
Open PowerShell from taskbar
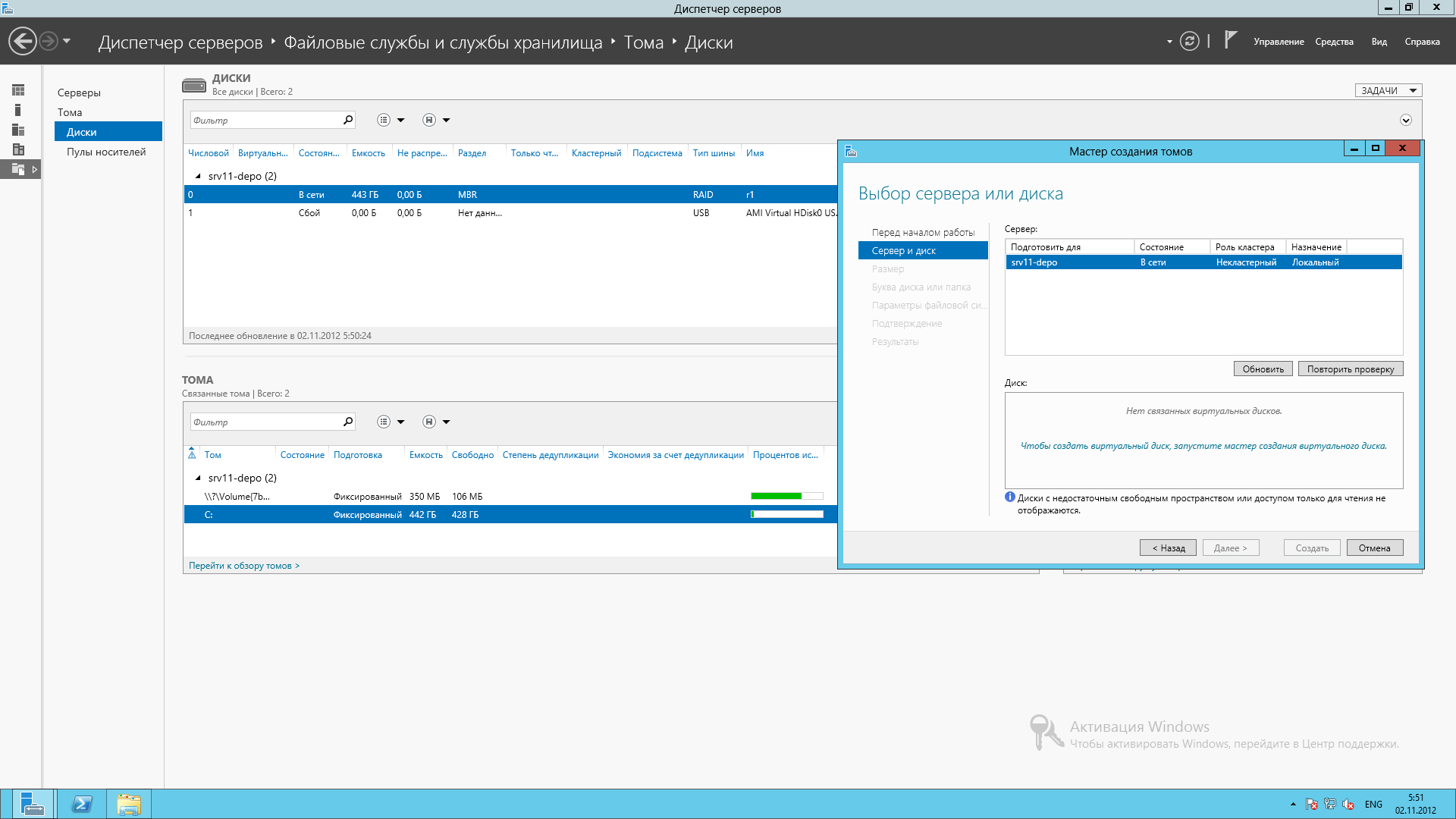pos(82,804)
